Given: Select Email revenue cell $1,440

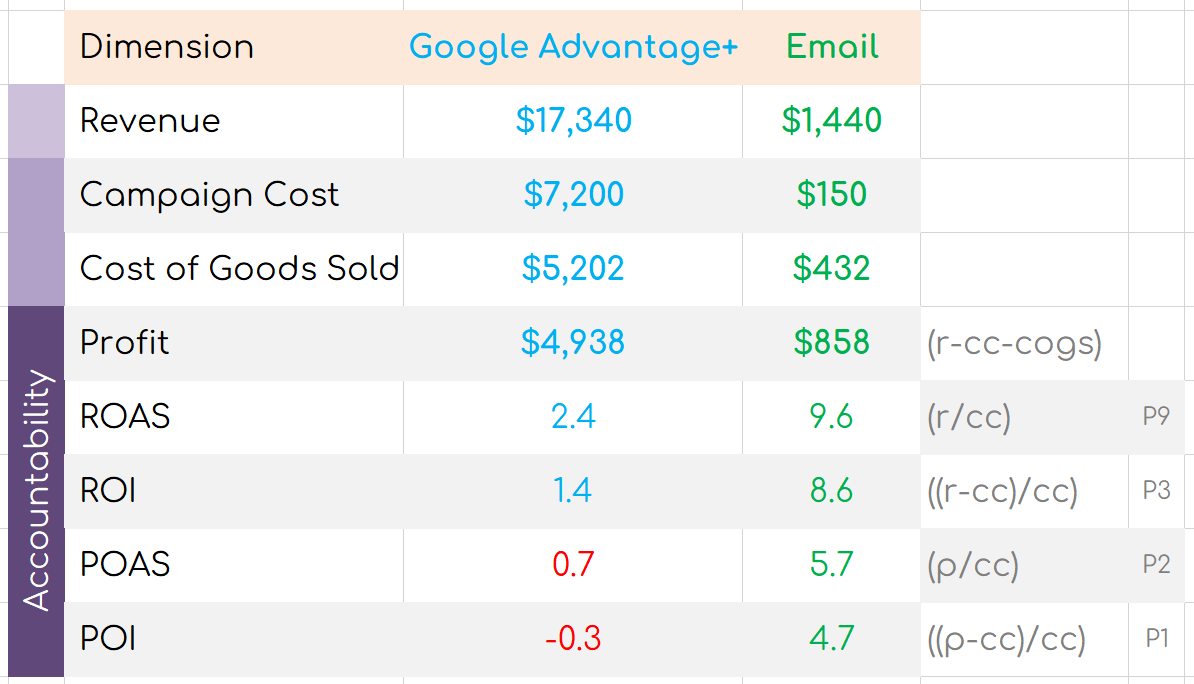Looking at the screenshot, I should click(x=832, y=121).
